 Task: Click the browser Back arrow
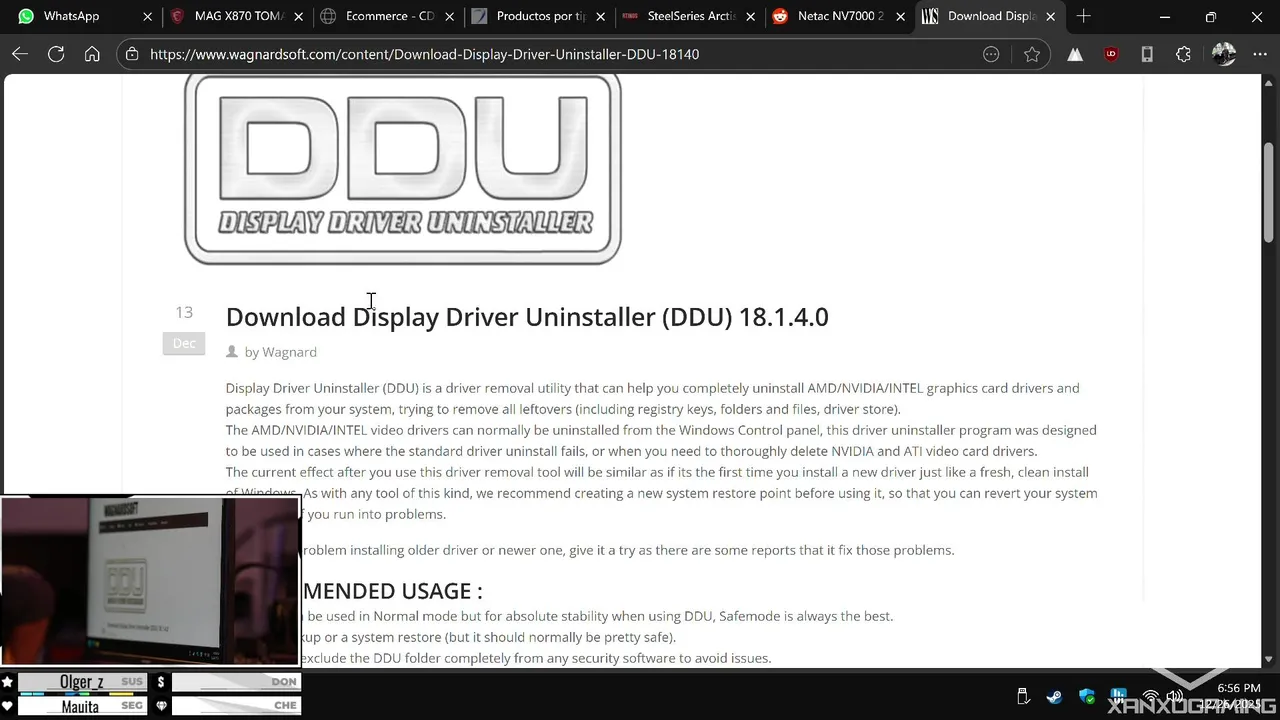click(x=20, y=54)
